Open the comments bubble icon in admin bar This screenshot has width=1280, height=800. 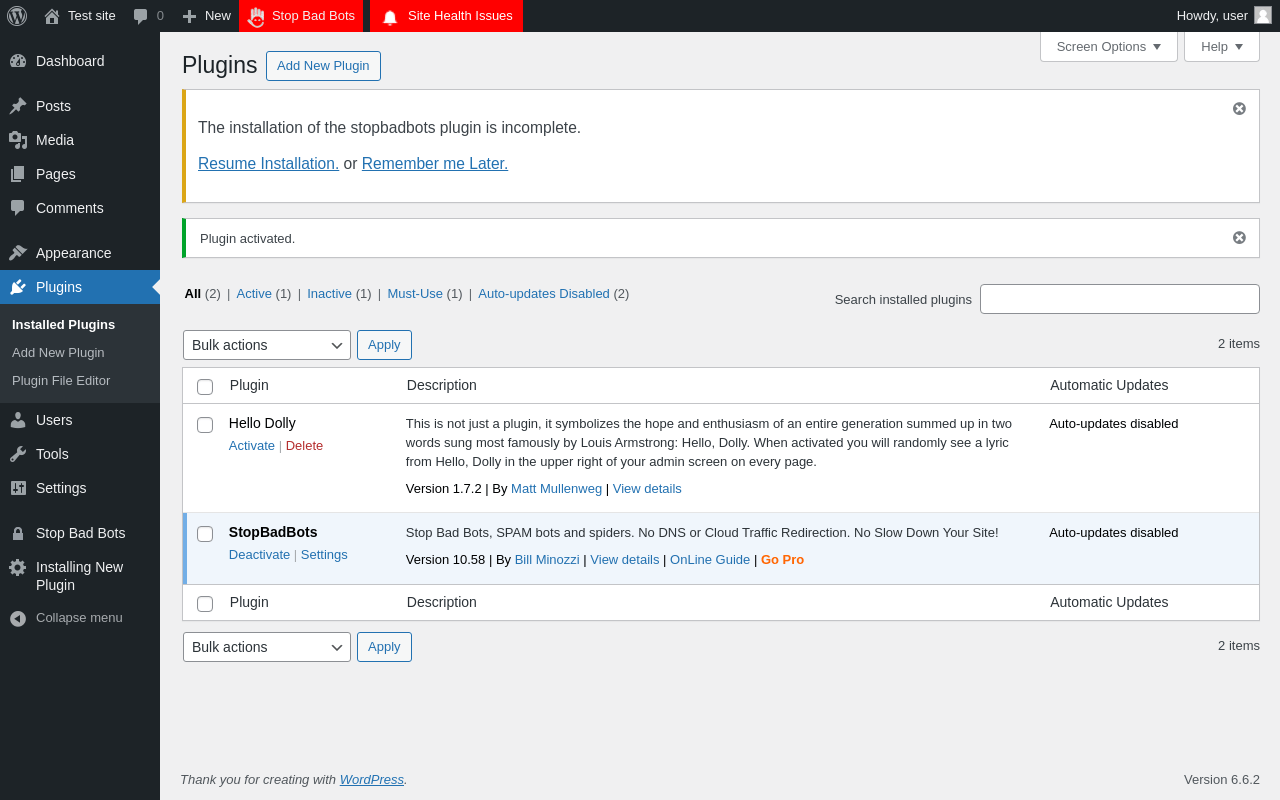point(141,16)
